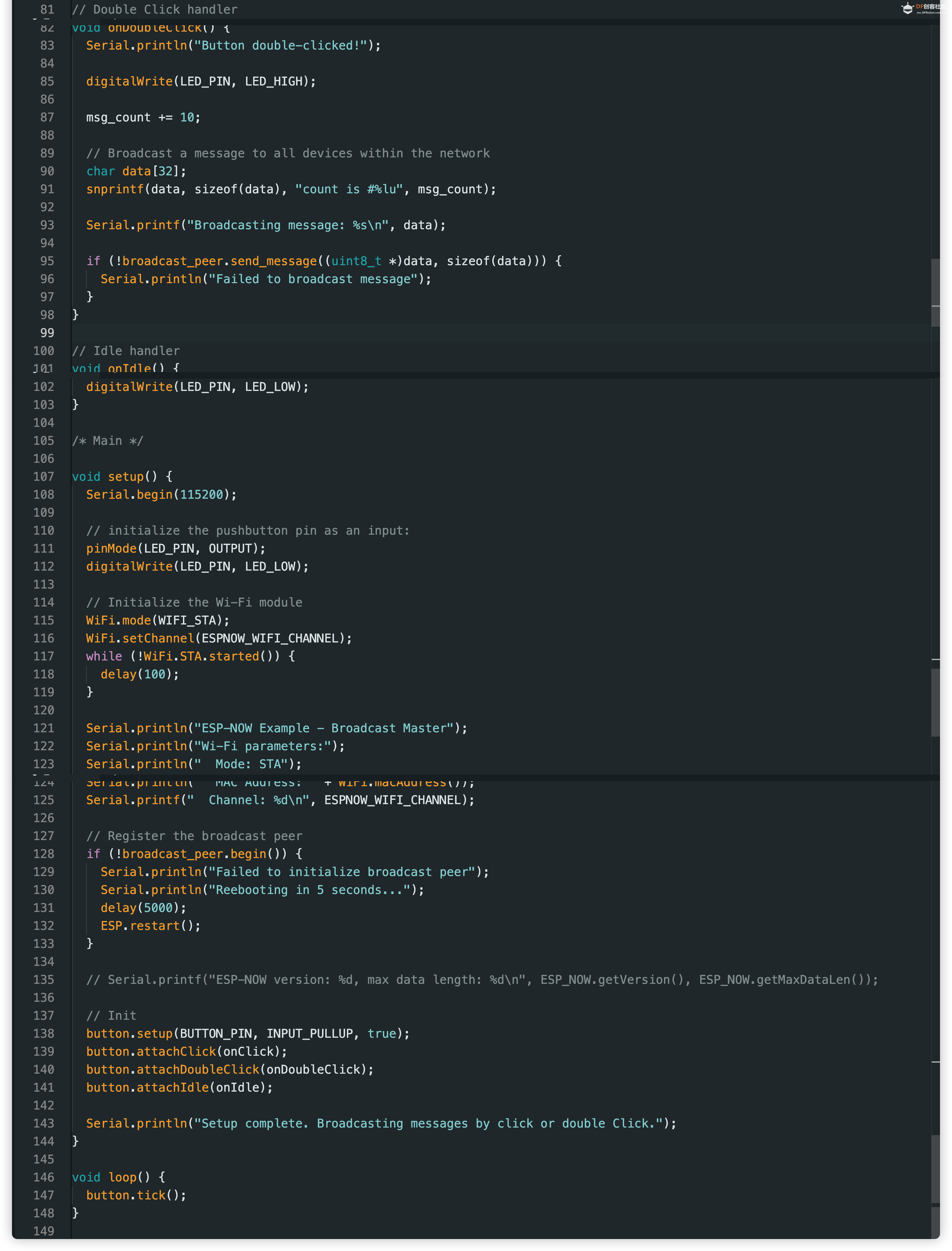This screenshot has width=952, height=1251.
Task: Click the setup function name
Action: (x=126, y=477)
